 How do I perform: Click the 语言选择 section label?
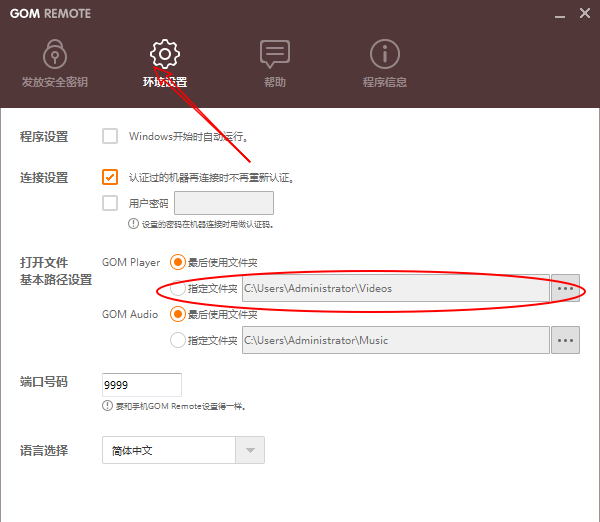pyautogui.click(x=44, y=450)
